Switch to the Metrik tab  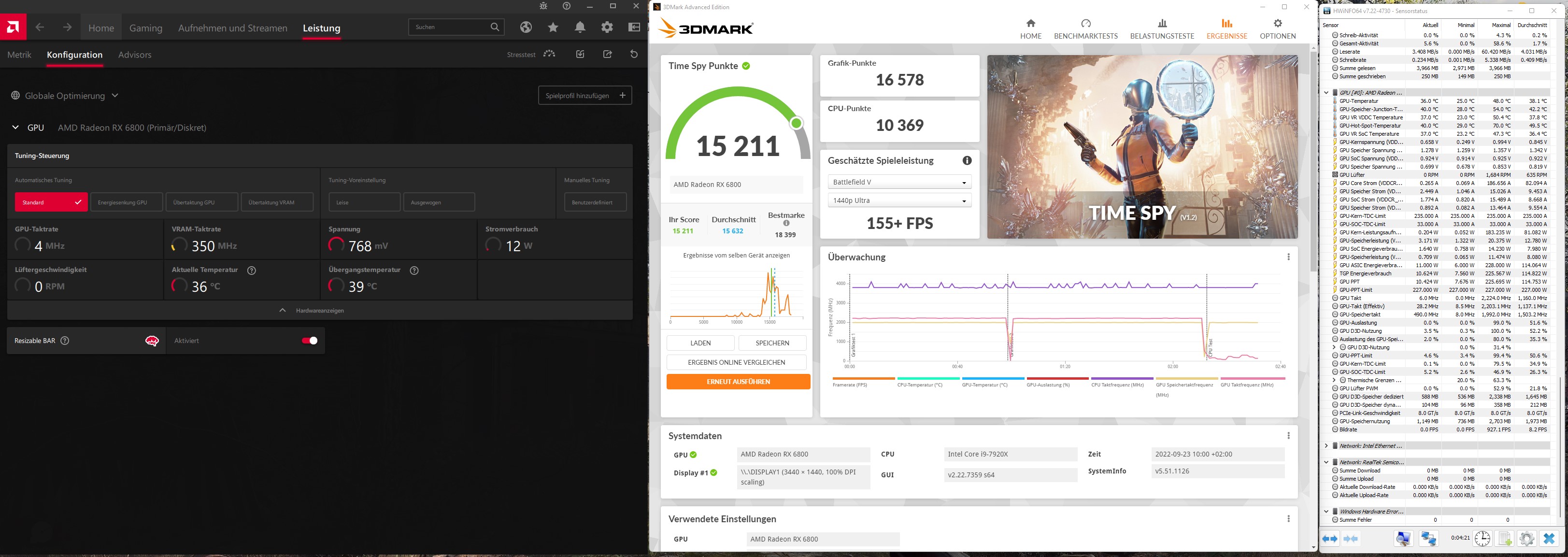19,55
